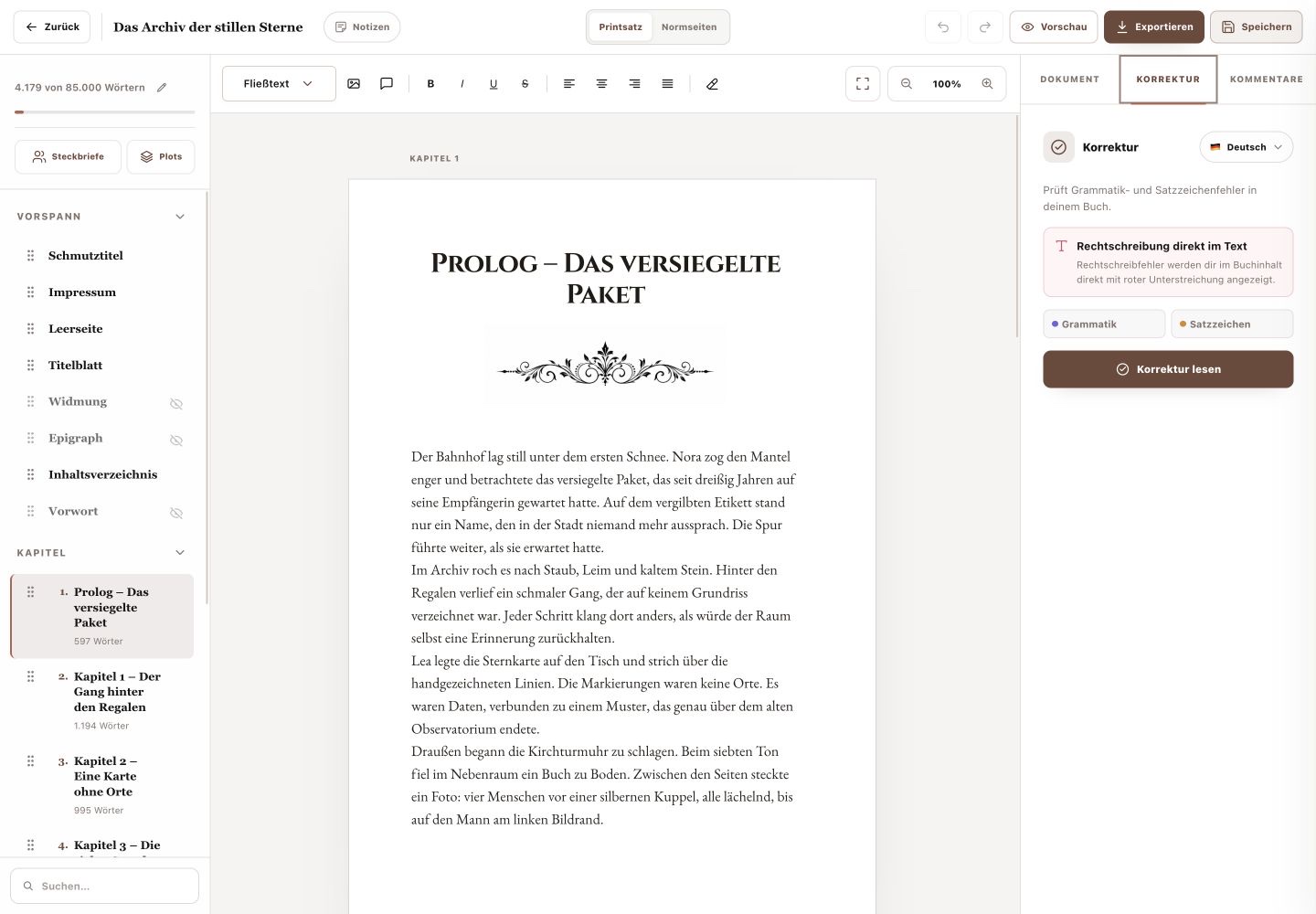The image size is (1316, 914).
Task: Click drag handle next to Schmutztitel
Action: tap(30, 256)
